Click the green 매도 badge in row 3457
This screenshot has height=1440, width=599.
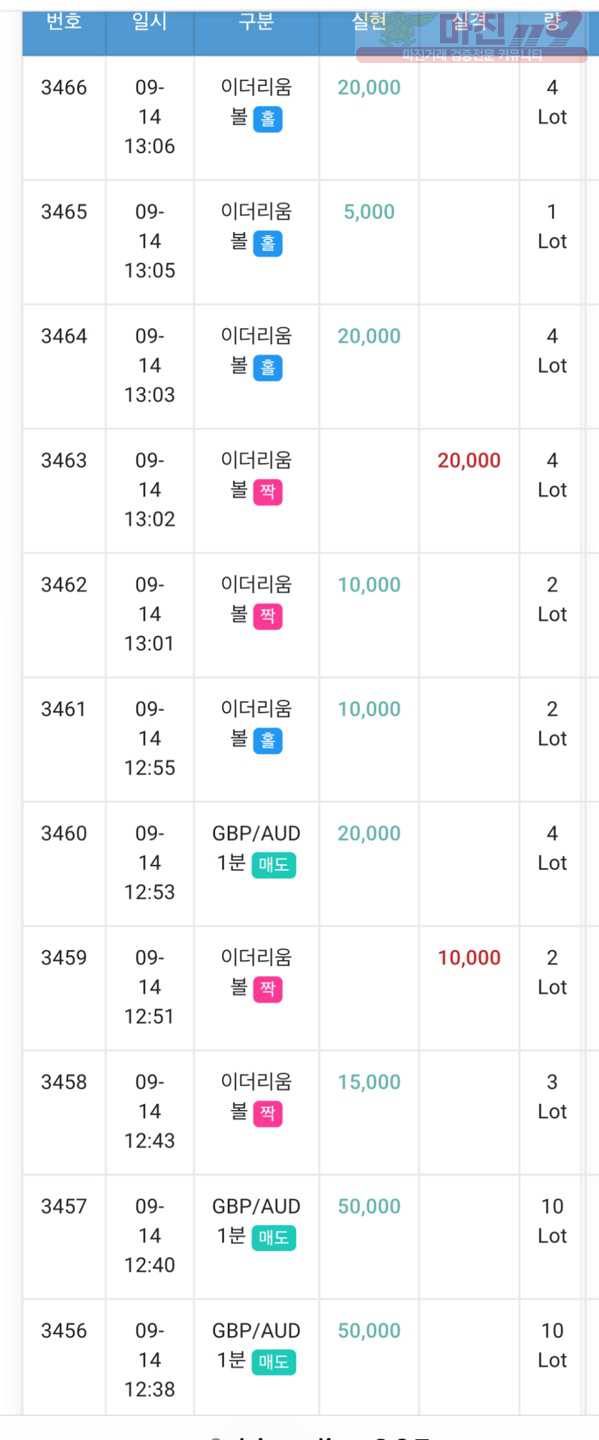[273, 1238]
